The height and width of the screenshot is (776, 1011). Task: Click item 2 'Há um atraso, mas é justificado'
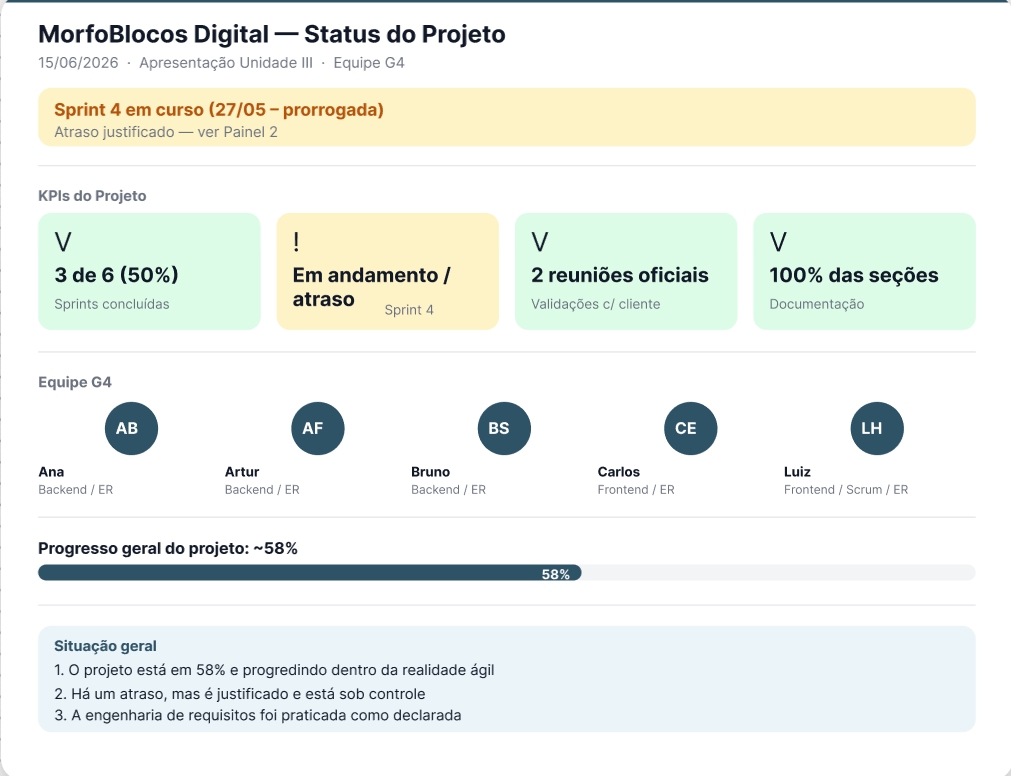pyautogui.click(x=240, y=694)
